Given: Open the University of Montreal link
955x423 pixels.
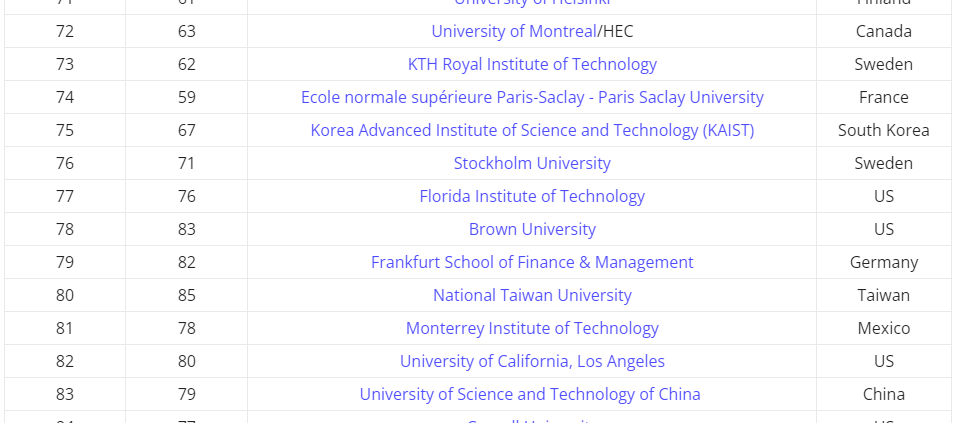Looking at the screenshot, I should coord(513,31).
